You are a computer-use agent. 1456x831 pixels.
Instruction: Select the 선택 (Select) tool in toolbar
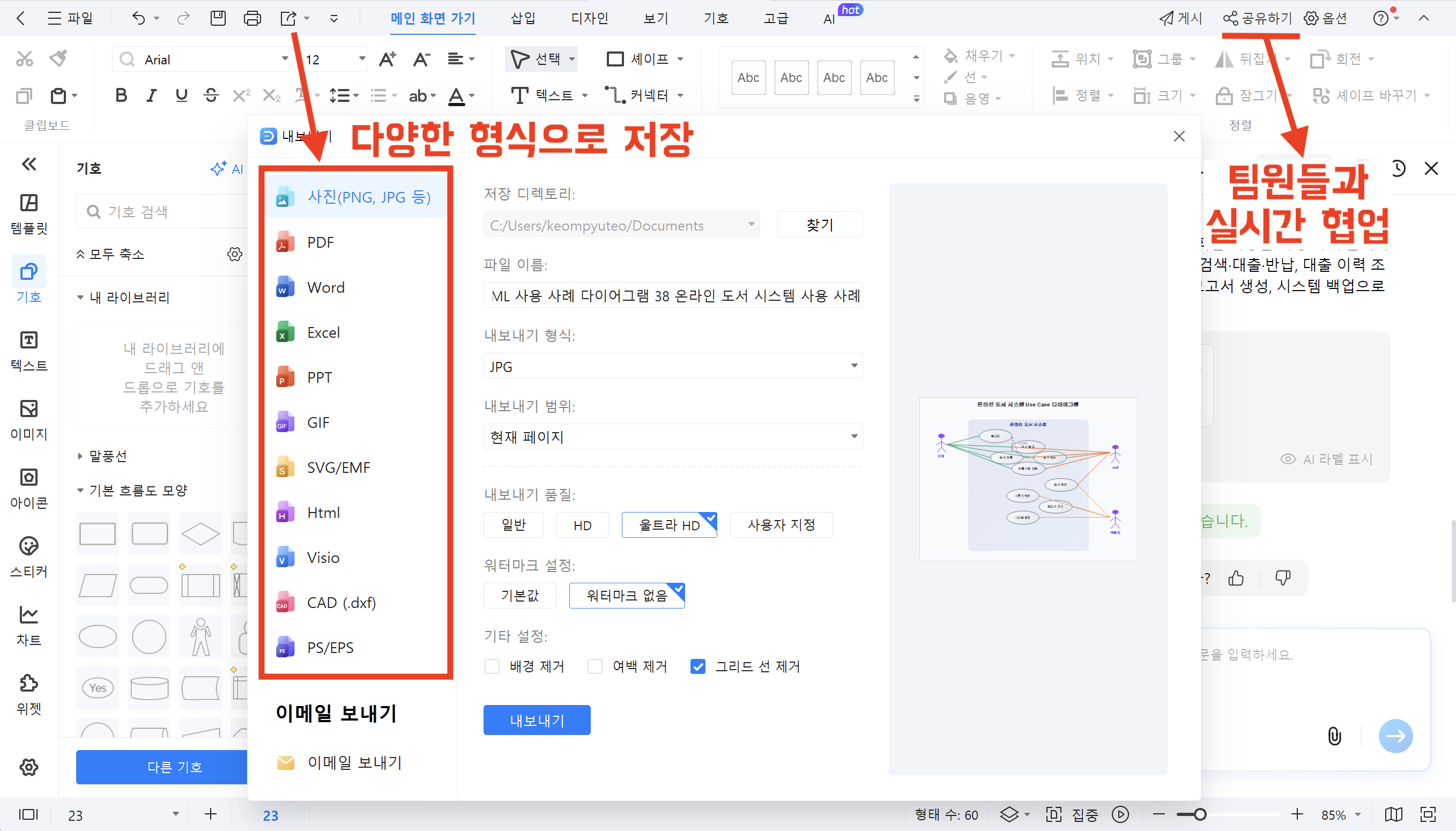[539, 59]
